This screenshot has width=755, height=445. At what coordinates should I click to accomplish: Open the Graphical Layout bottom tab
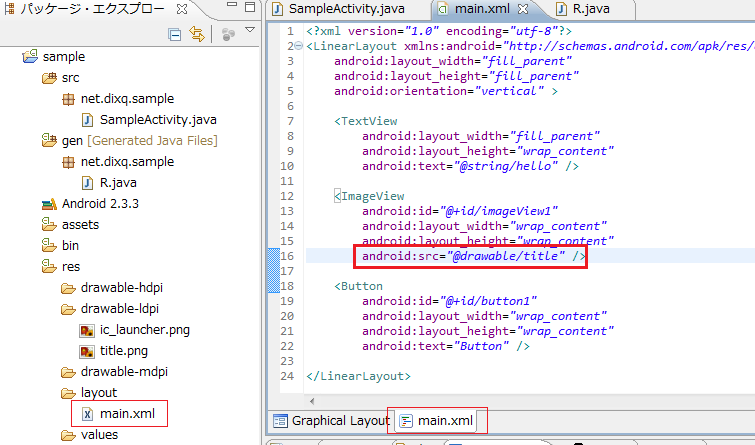331,420
